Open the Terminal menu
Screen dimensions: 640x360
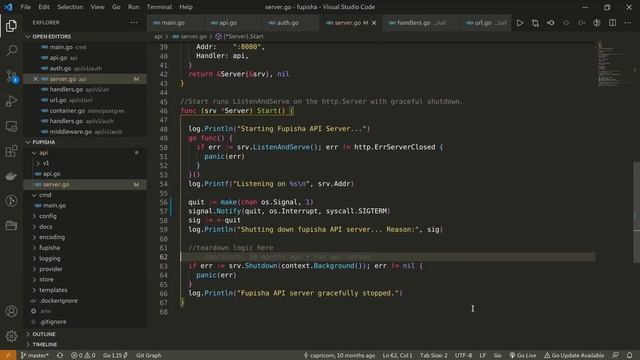pos(159,7)
